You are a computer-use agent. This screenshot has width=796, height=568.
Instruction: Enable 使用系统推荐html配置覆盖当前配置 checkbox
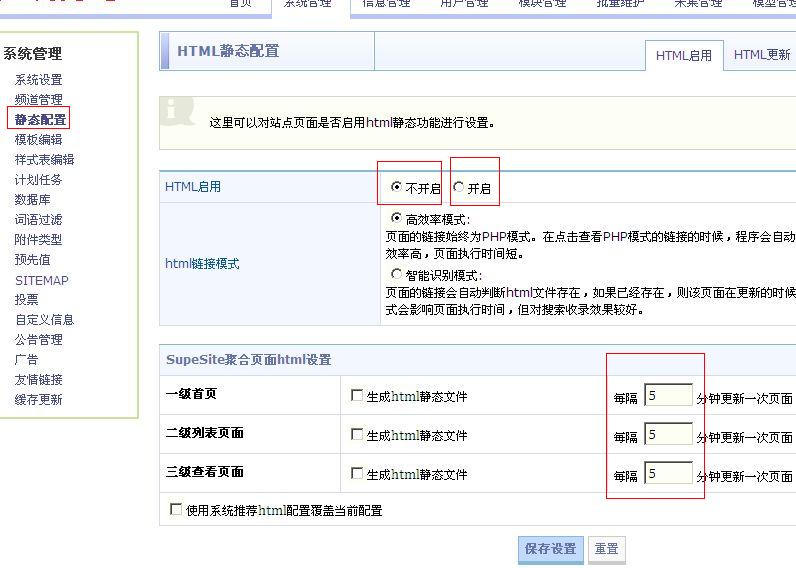pos(176,509)
